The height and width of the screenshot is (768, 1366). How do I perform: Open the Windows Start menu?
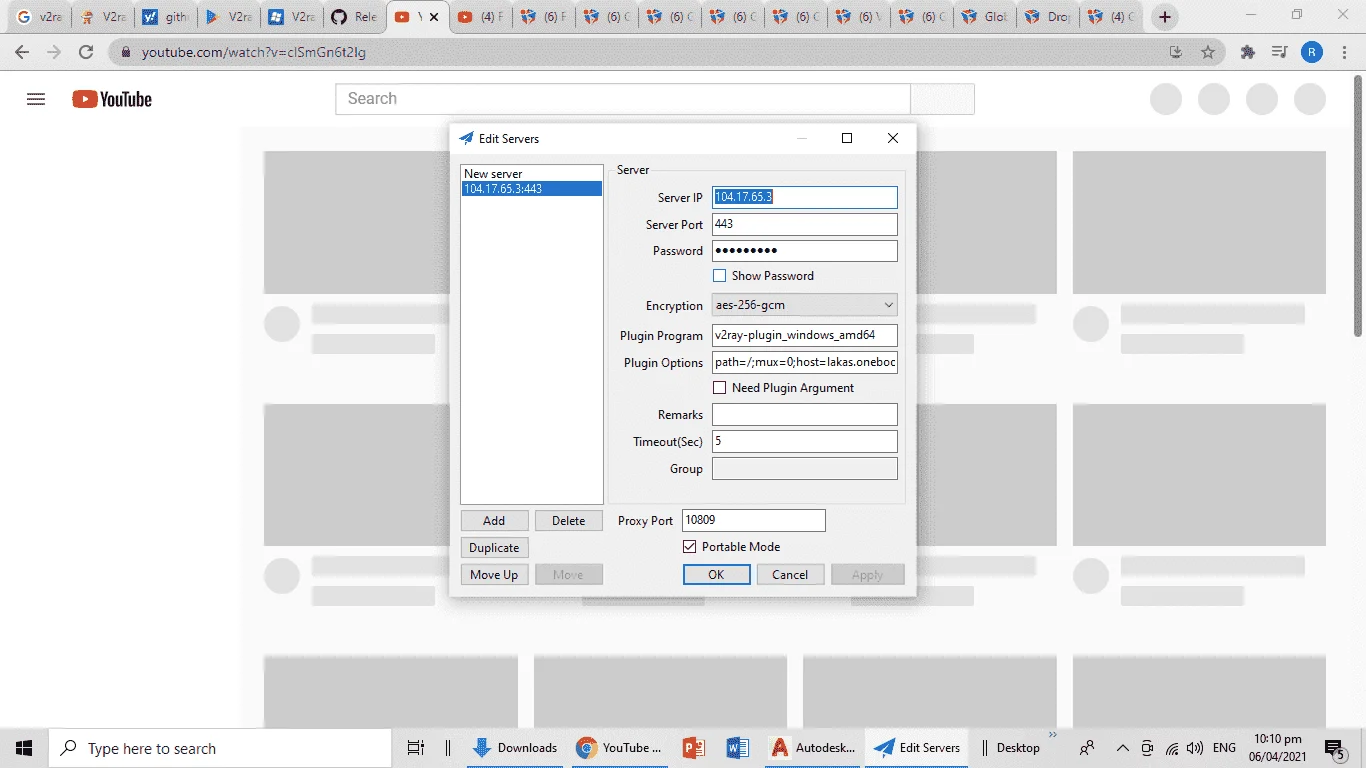click(24, 748)
